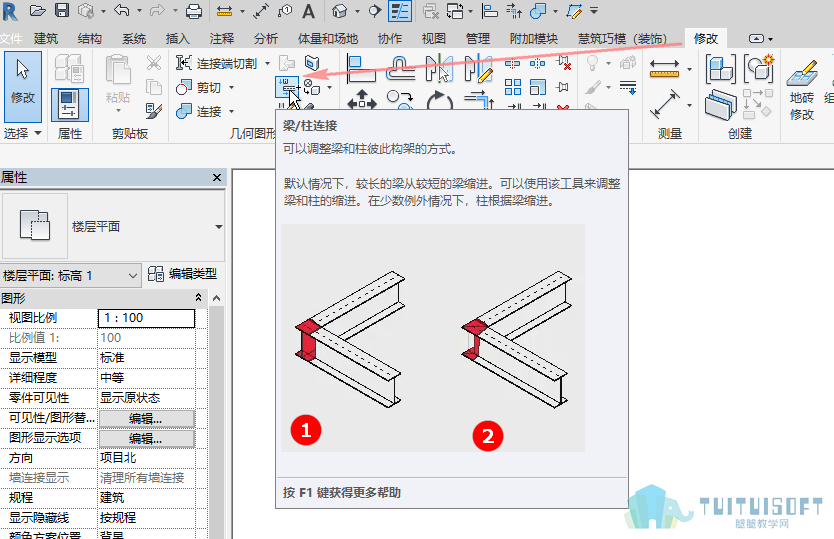Select the Beam/Column Joins tool
This screenshot has width=834, height=539.
(x=287, y=87)
